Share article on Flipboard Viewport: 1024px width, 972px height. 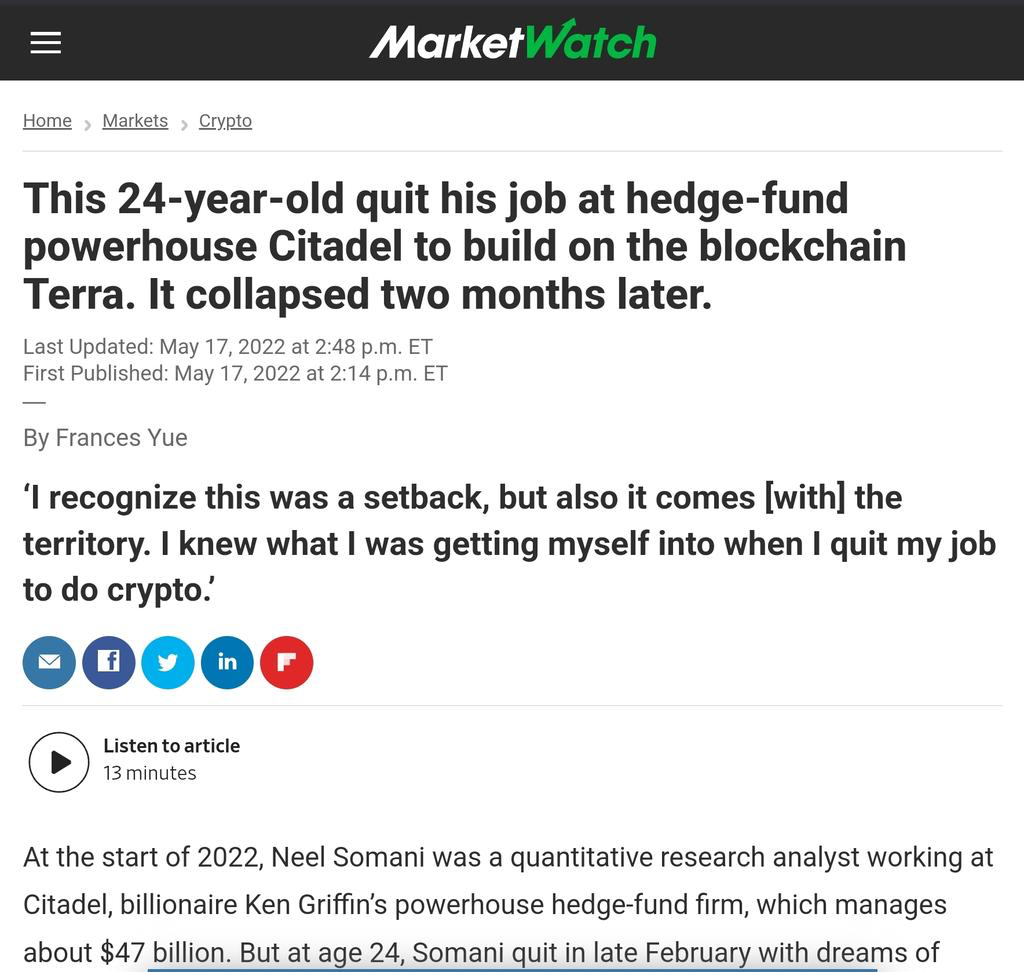(286, 662)
